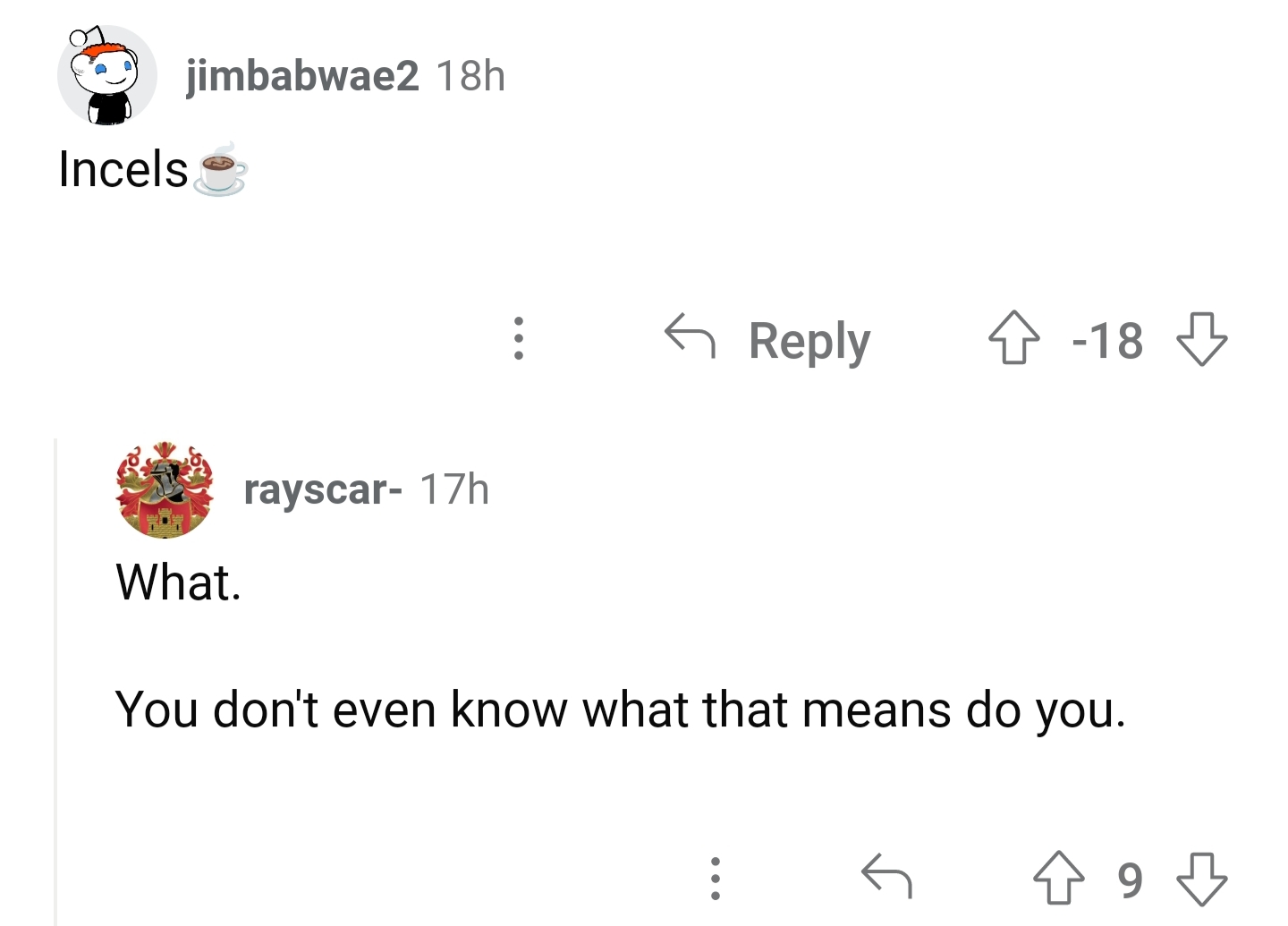Upvote rayscar- comment
1288x926 pixels.
tap(1059, 878)
